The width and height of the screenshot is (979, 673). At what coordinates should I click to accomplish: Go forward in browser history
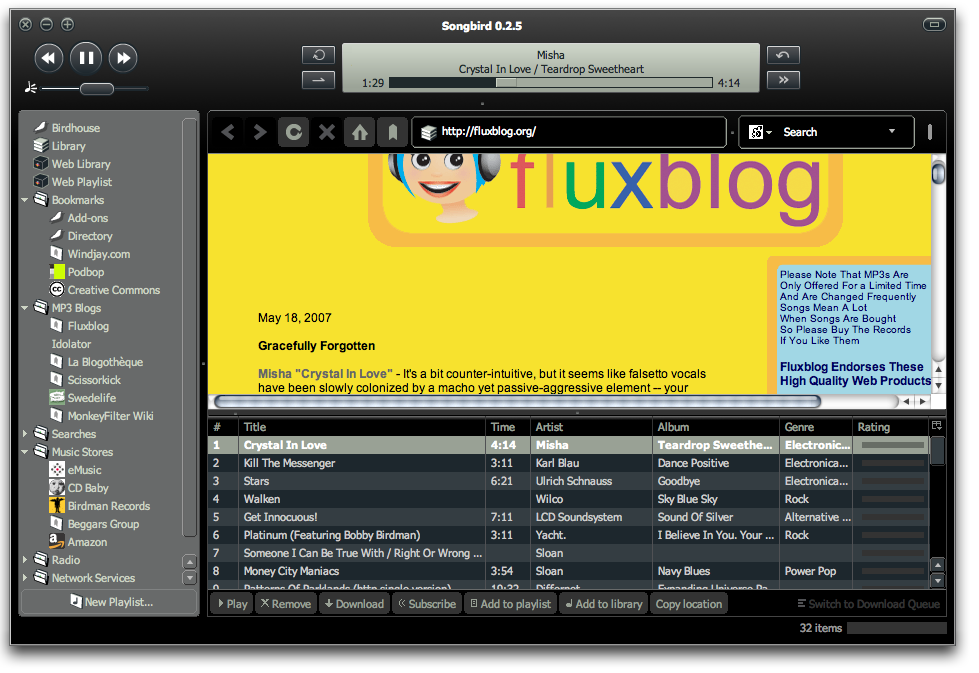(260, 132)
